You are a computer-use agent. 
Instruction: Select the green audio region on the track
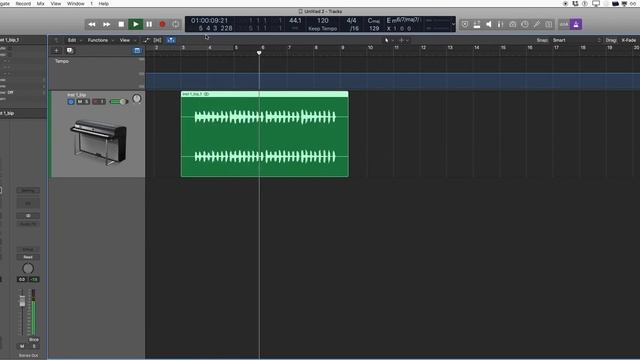(x=264, y=134)
